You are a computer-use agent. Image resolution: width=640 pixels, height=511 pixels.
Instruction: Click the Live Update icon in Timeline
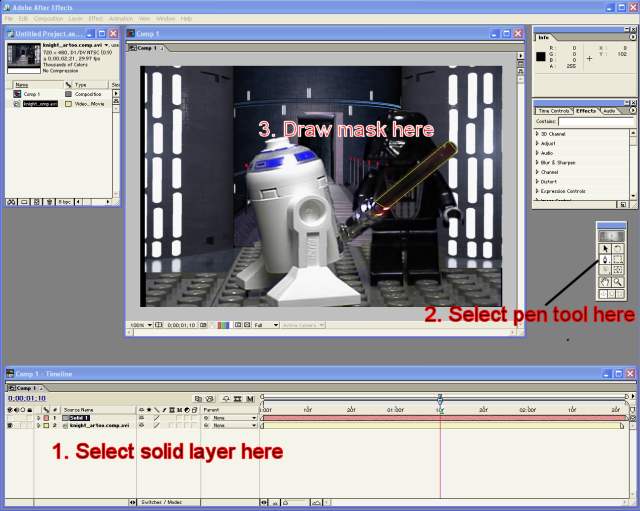tap(198, 399)
